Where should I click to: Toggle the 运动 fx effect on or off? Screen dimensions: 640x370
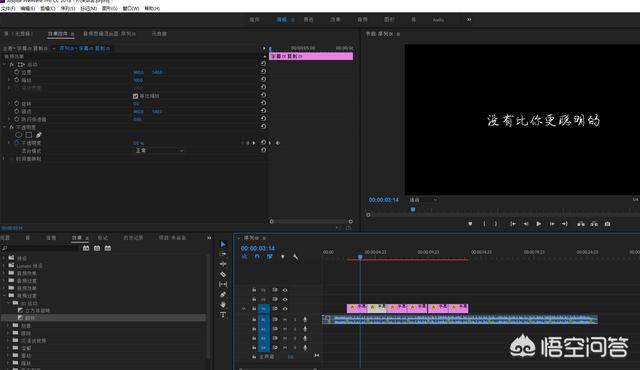point(11,64)
